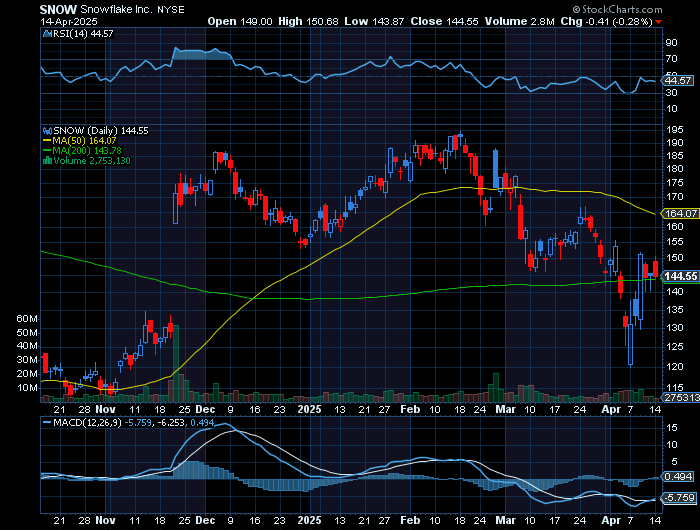Click the RSI(14) indicator label
Image resolution: width=700 pixels, height=530 pixels.
click(x=70, y=34)
